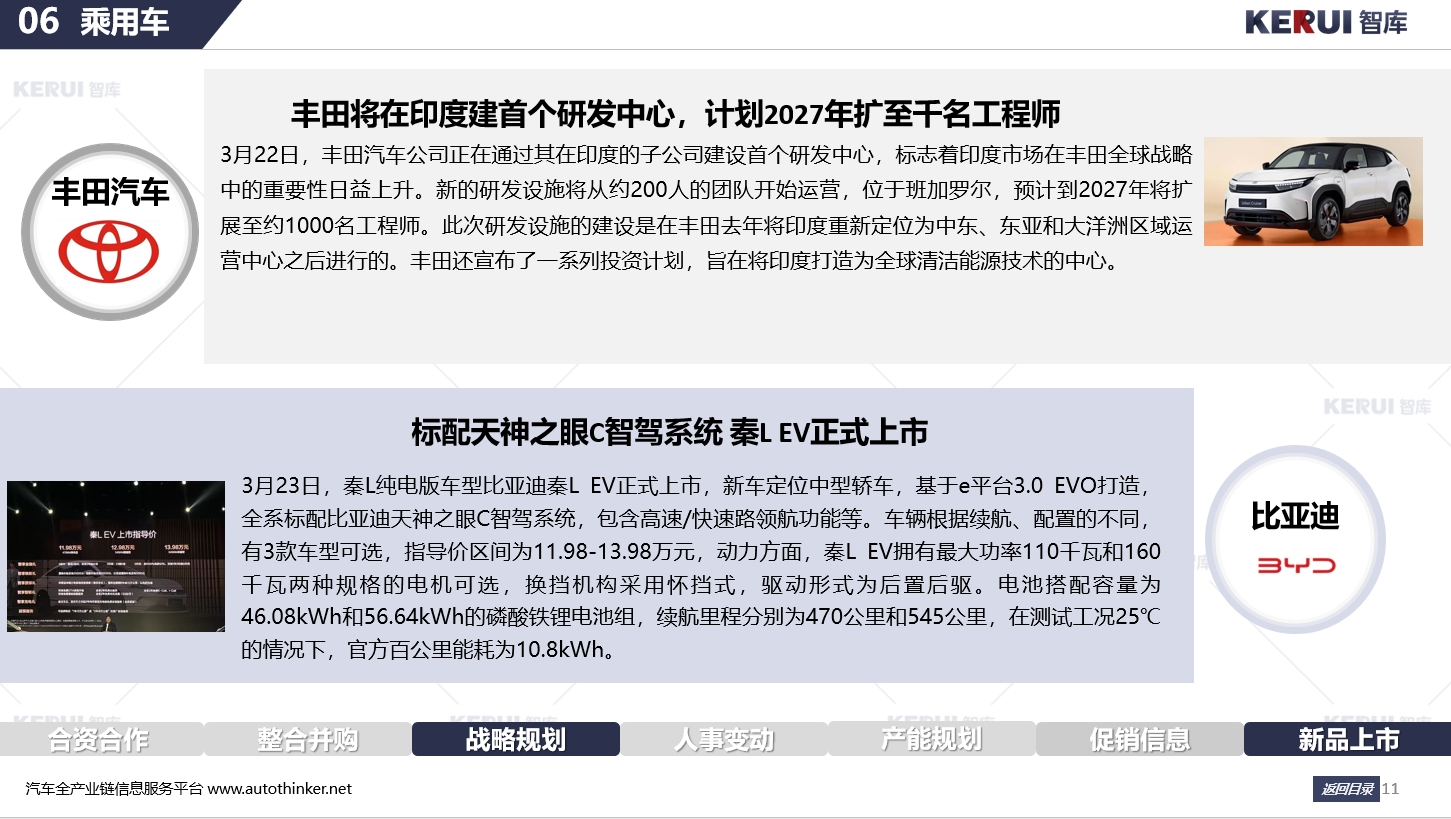Click the BYD paragraph starting 3月23日
Image resolution: width=1451 pixels, height=819 pixels.
point(701,568)
